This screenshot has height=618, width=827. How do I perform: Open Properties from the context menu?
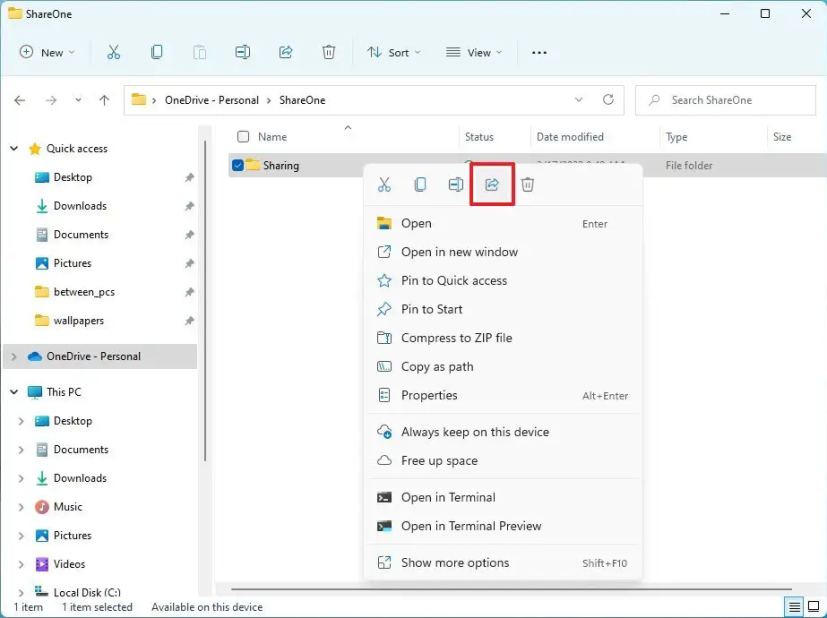[503, 395]
